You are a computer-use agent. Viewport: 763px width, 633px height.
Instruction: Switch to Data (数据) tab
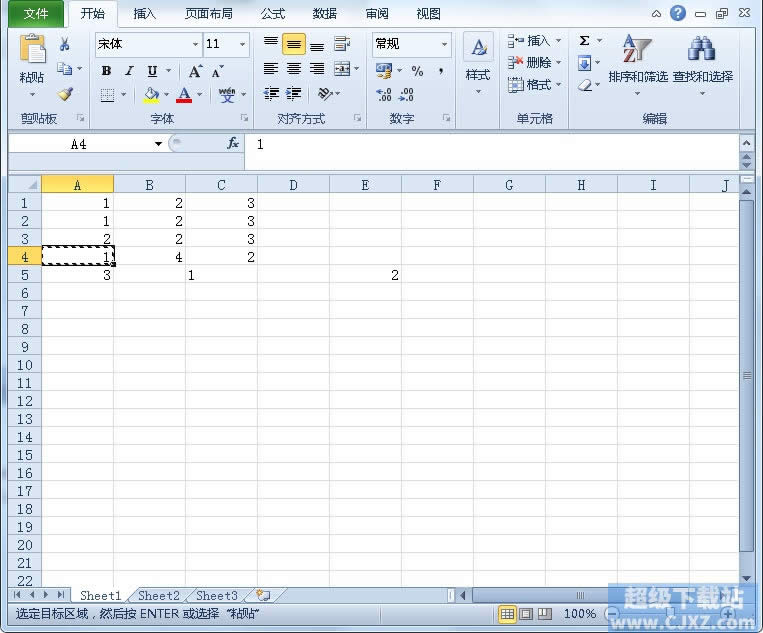pyautogui.click(x=325, y=14)
